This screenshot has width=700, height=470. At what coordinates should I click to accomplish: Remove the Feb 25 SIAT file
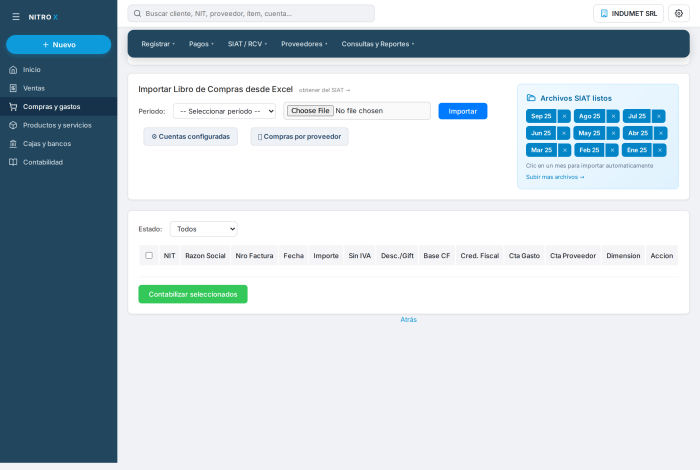coord(612,150)
